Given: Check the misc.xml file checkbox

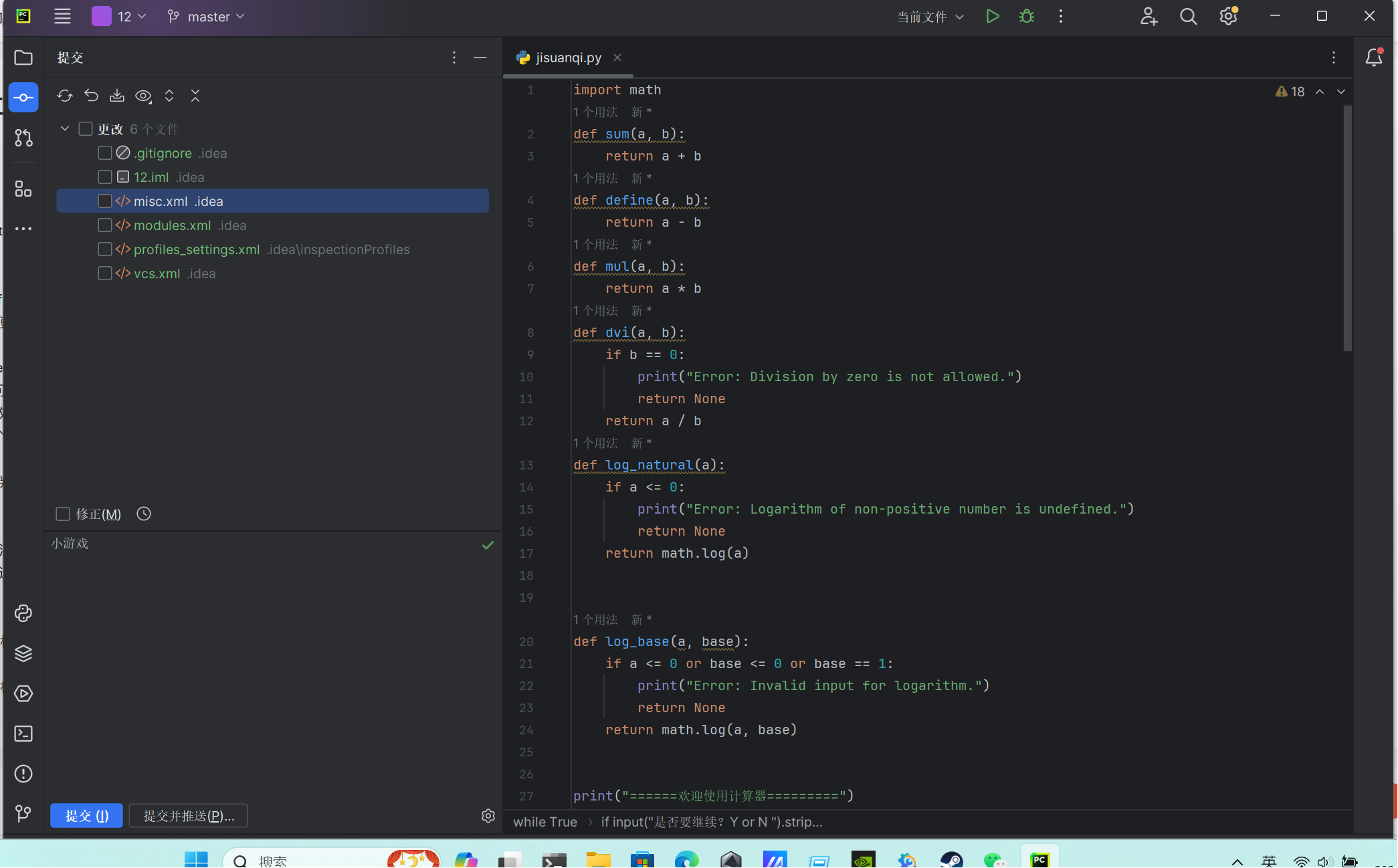Looking at the screenshot, I should pos(104,201).
